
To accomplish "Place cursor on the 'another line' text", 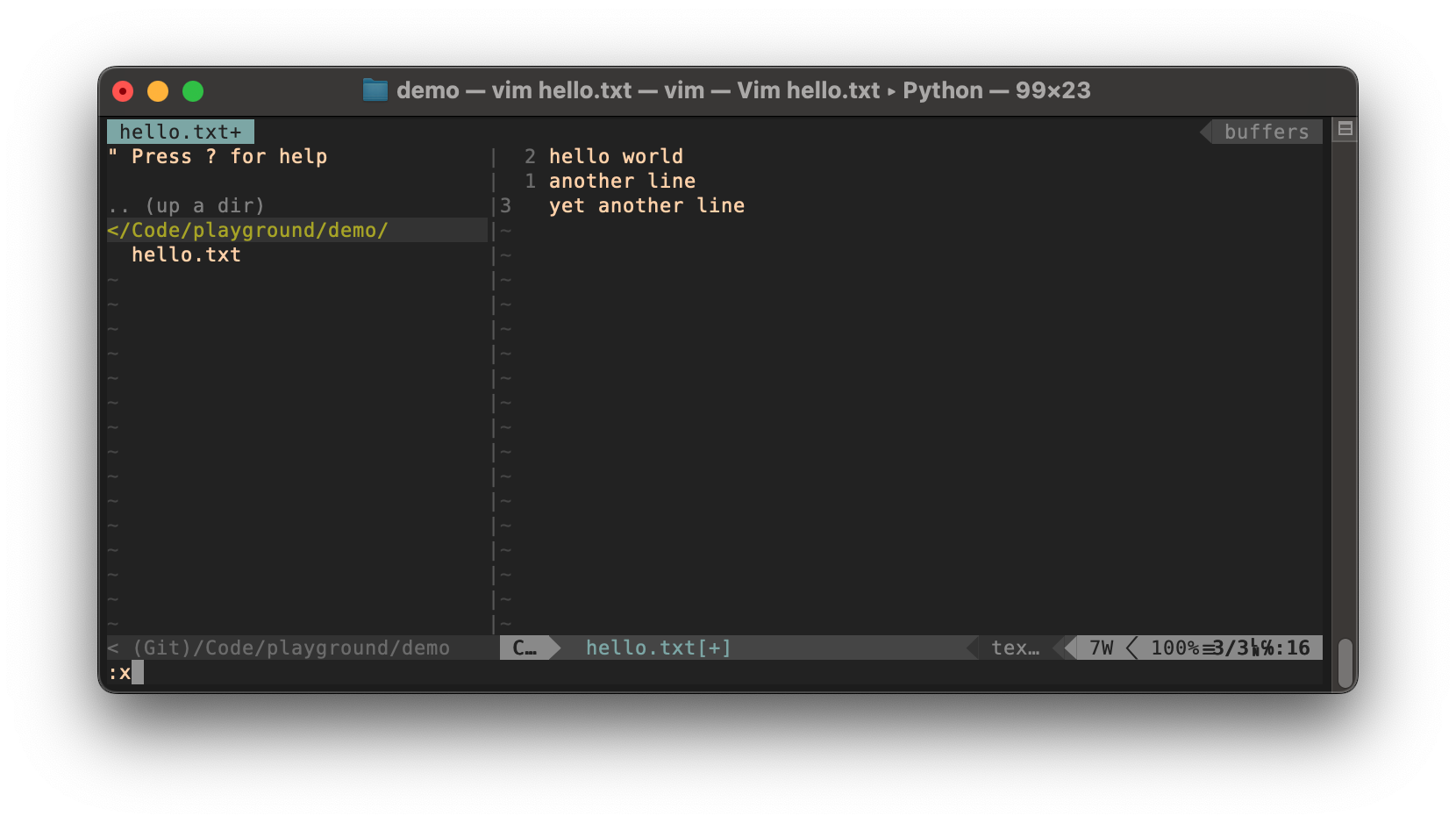I will tap(622, 181).
